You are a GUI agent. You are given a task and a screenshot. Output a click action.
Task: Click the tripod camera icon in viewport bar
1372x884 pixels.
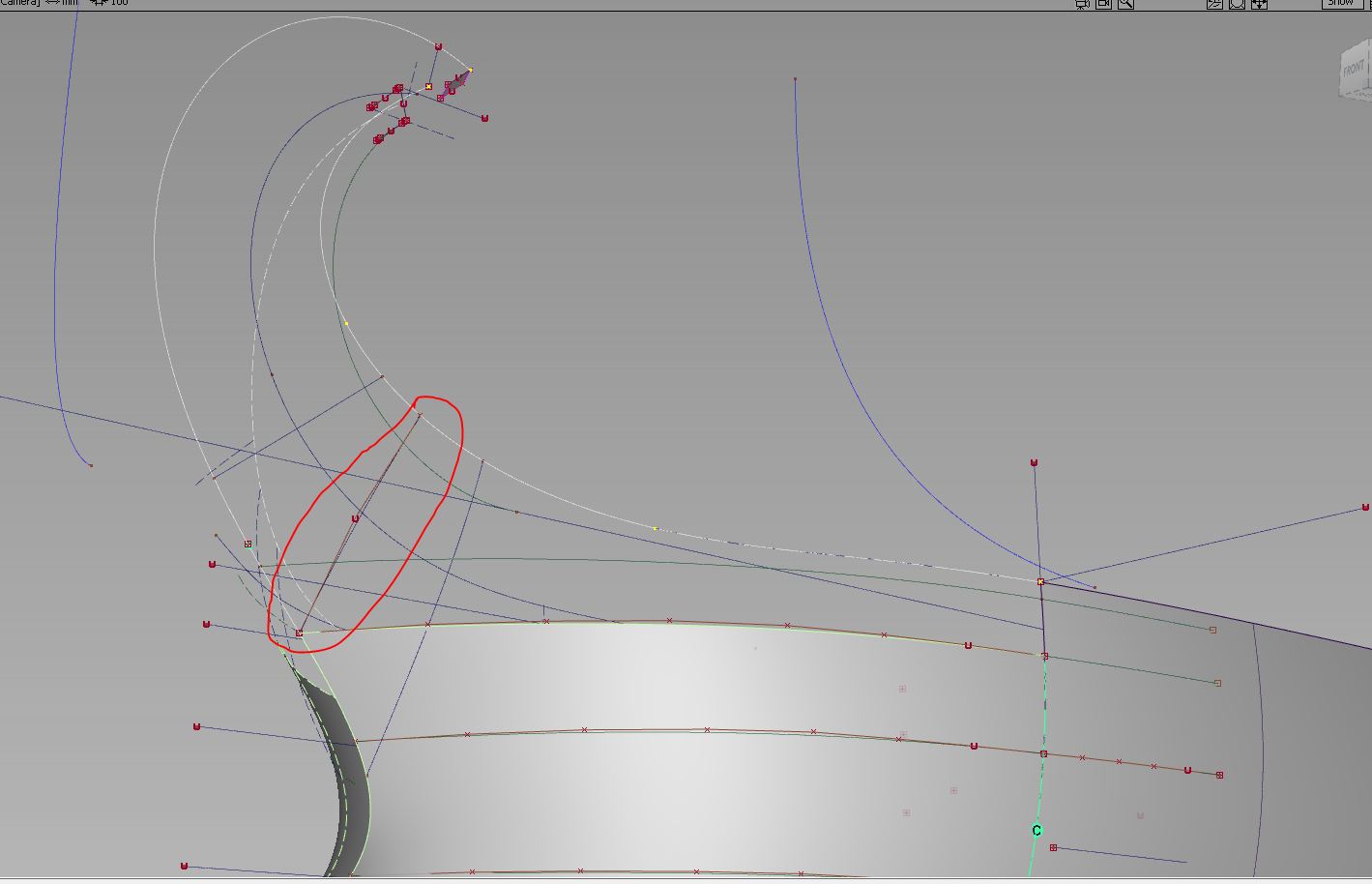(1083, 4)
